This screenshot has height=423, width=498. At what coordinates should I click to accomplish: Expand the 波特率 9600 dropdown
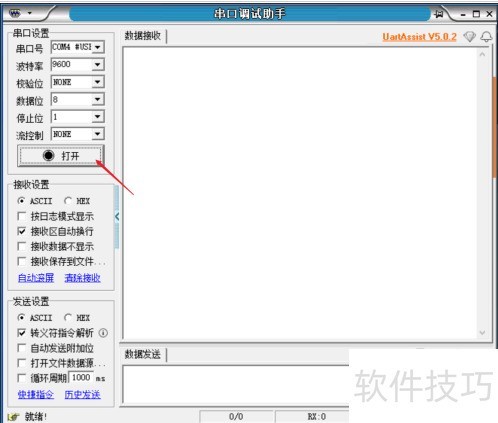(98, 64)
